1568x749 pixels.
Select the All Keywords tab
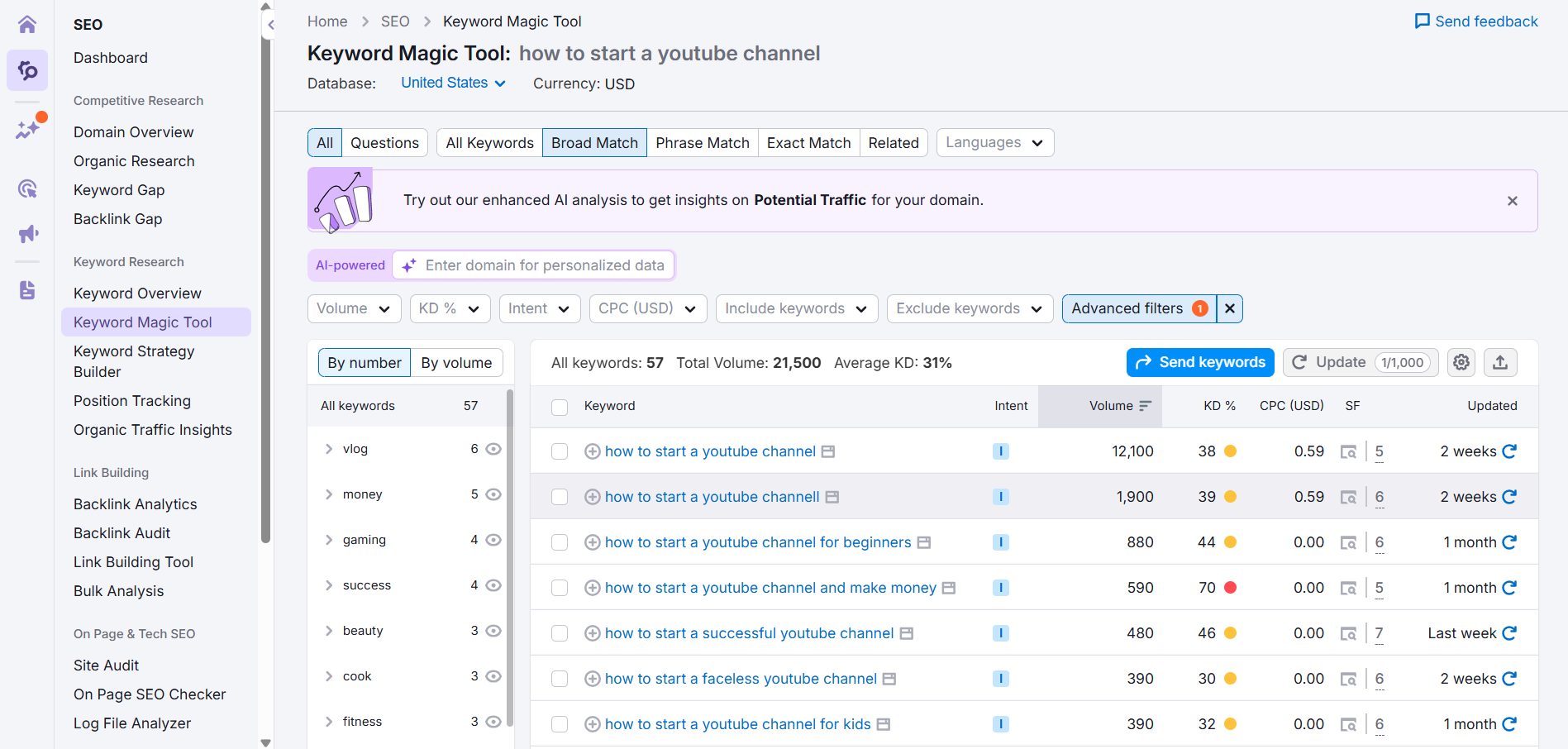(x=489, y=142)
